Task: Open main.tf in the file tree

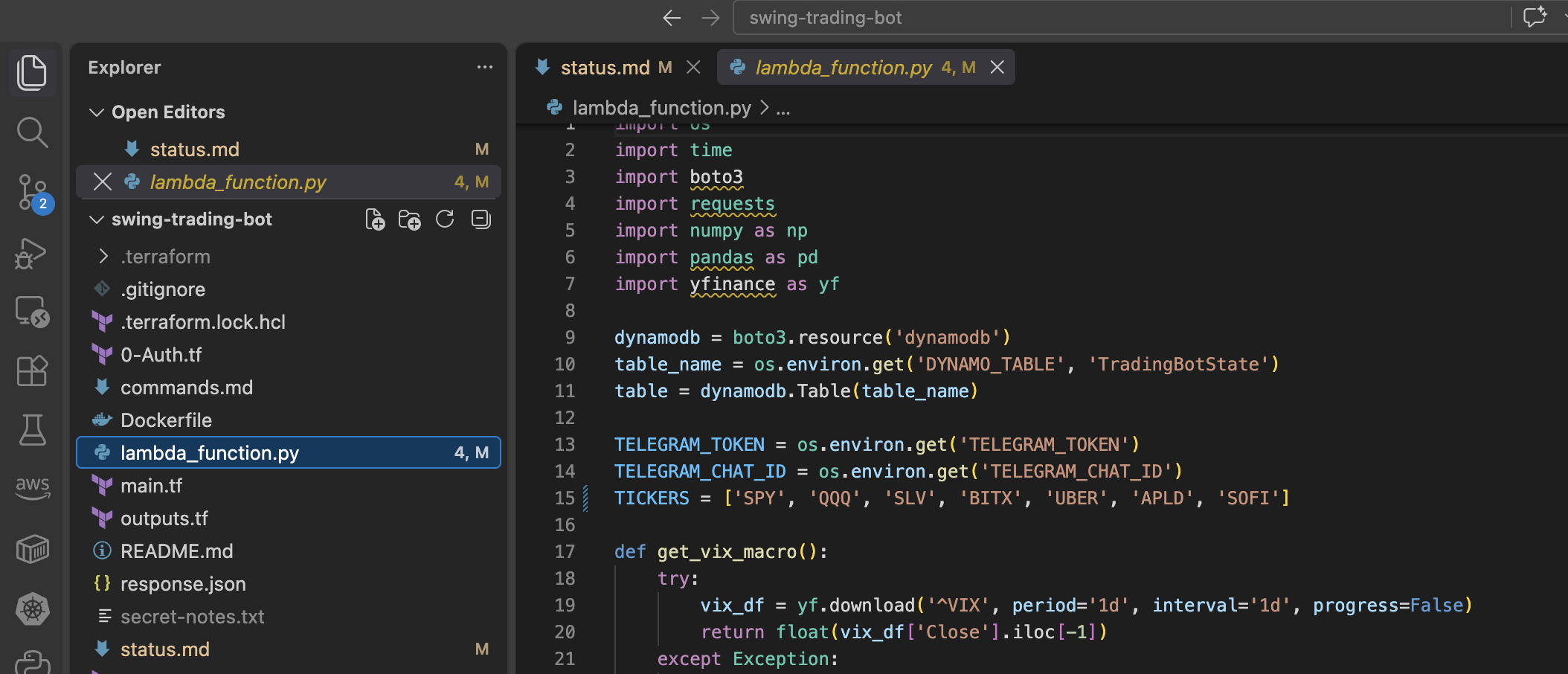Action: click(289, 486)
